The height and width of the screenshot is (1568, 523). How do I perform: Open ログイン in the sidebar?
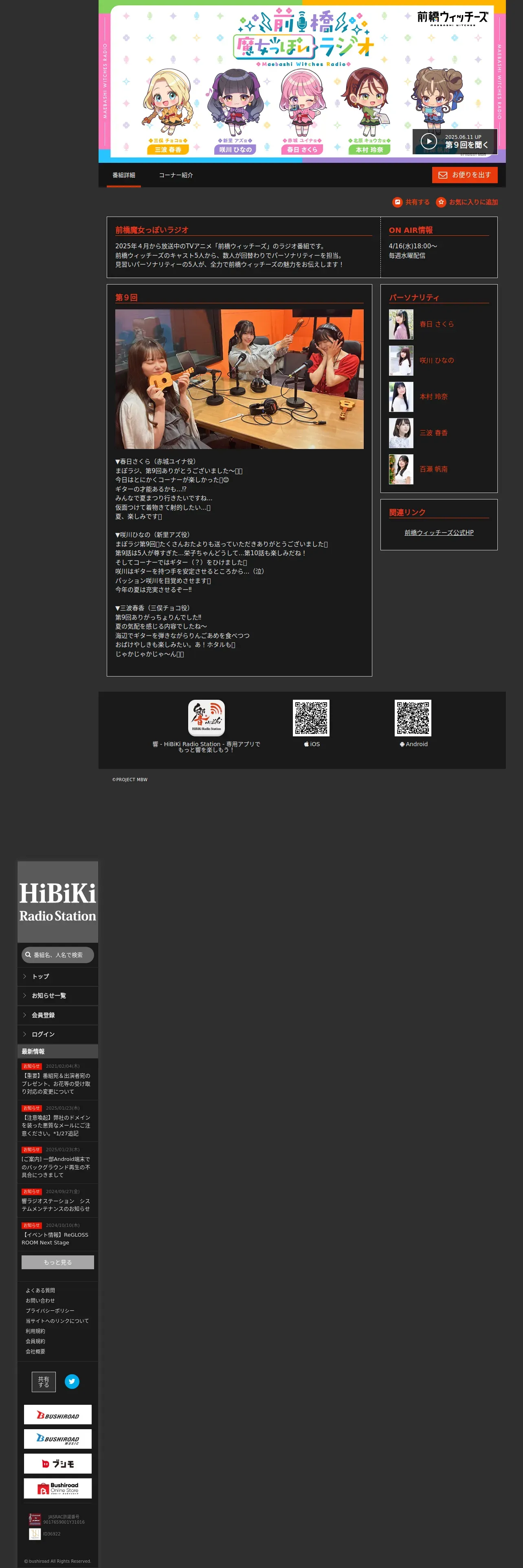58,1034
